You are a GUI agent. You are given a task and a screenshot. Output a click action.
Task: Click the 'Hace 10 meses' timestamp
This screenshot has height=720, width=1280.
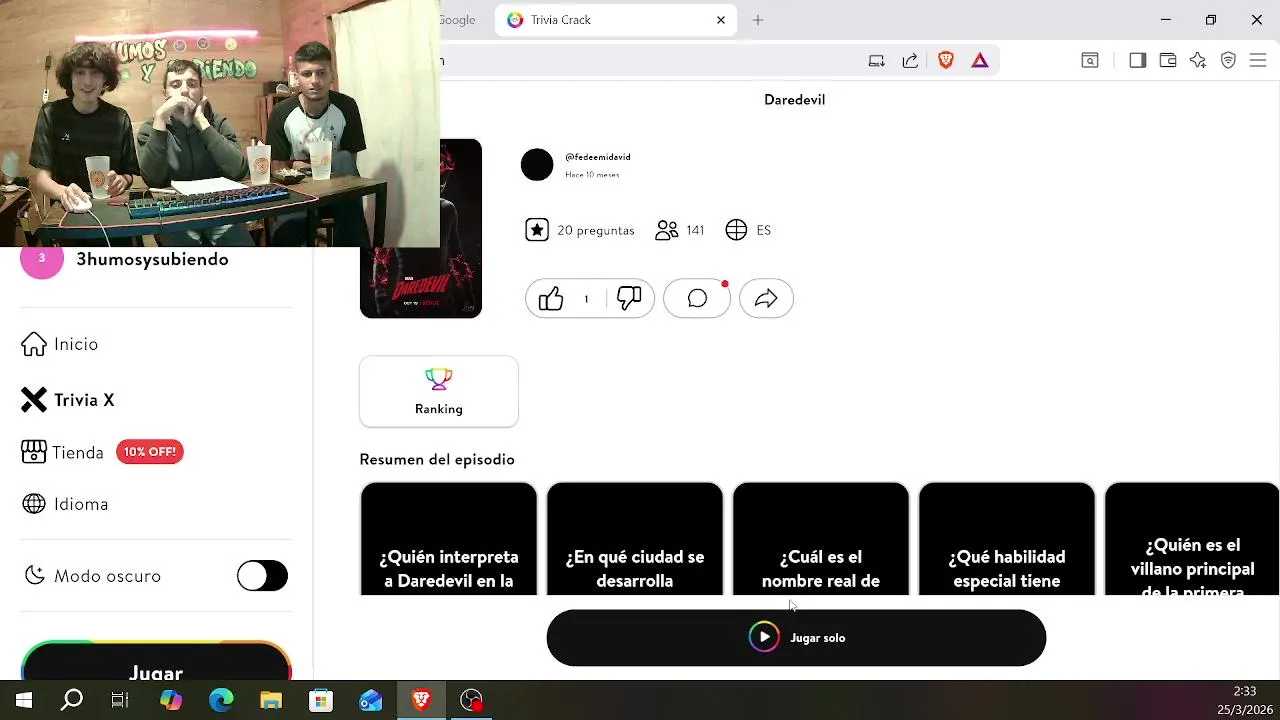click(x=592, y=175)
